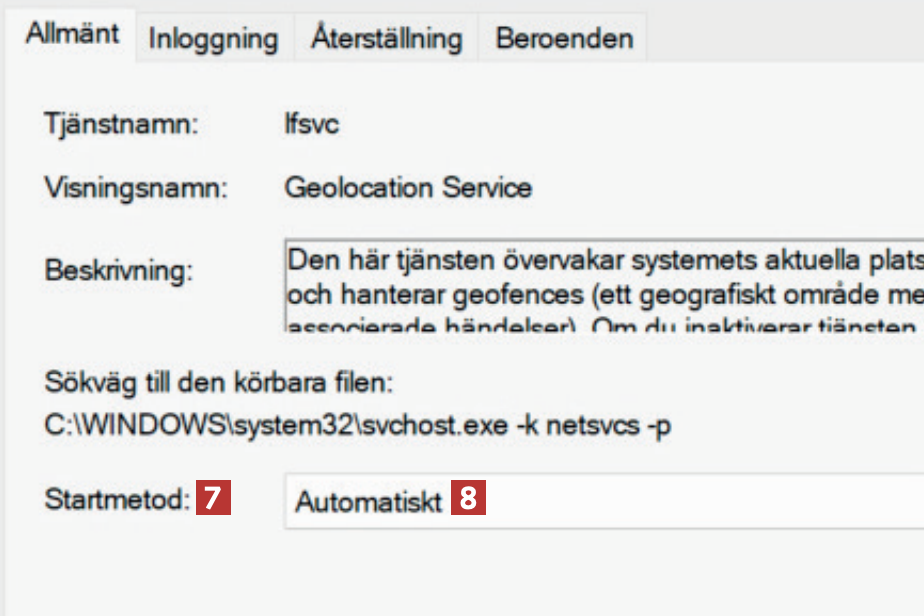924x616 pixels.
Task: Click the word Automatiskt in the Startmetod field
Action: point(369,501)
